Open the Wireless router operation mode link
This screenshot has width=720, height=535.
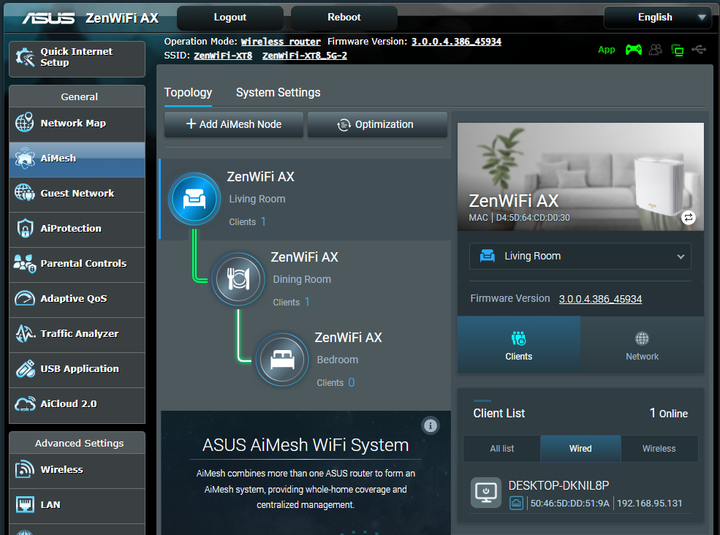281,42
